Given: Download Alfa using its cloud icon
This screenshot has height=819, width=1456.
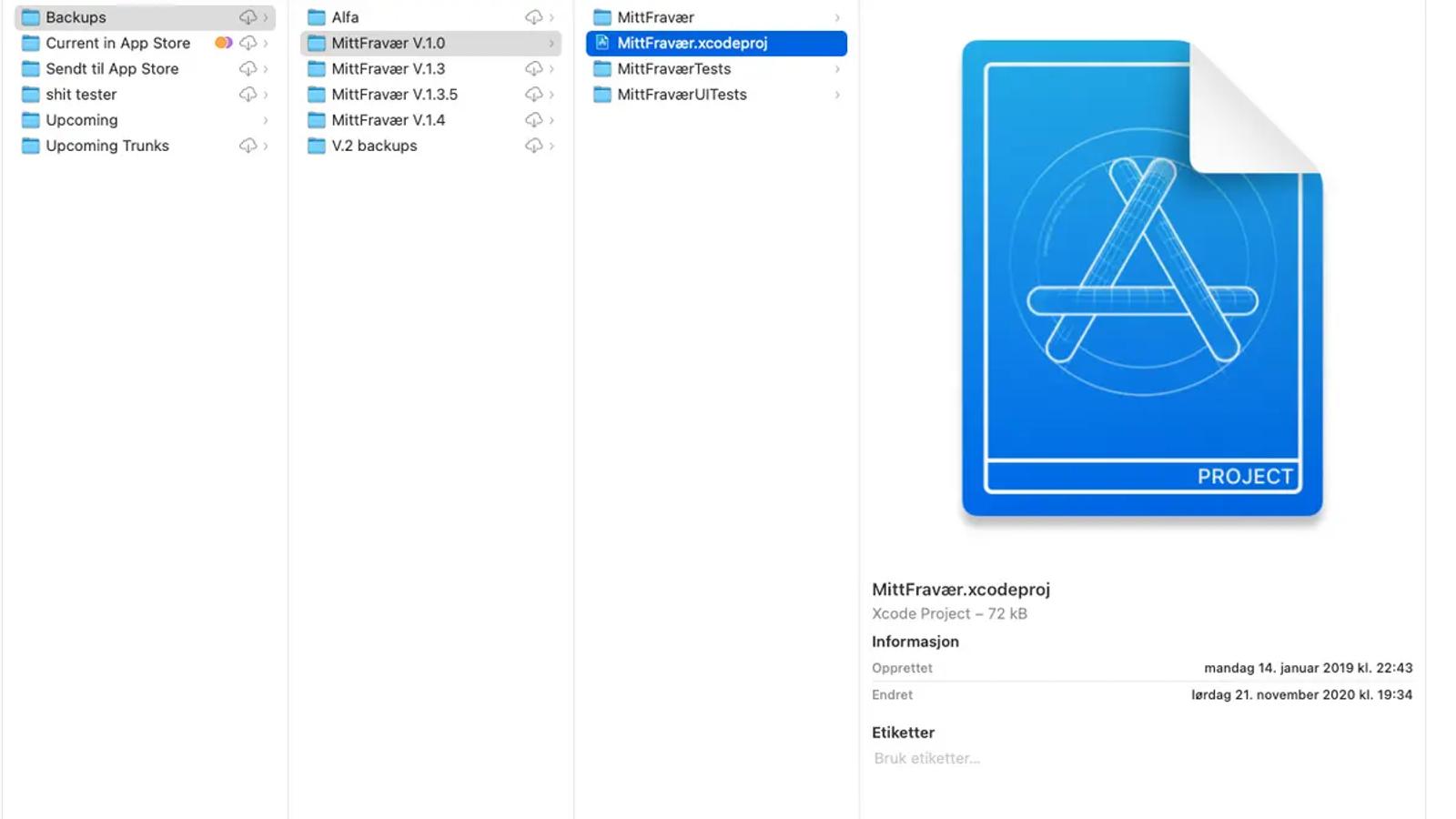Looking at the screenshot, I should [x=533, y=17].
